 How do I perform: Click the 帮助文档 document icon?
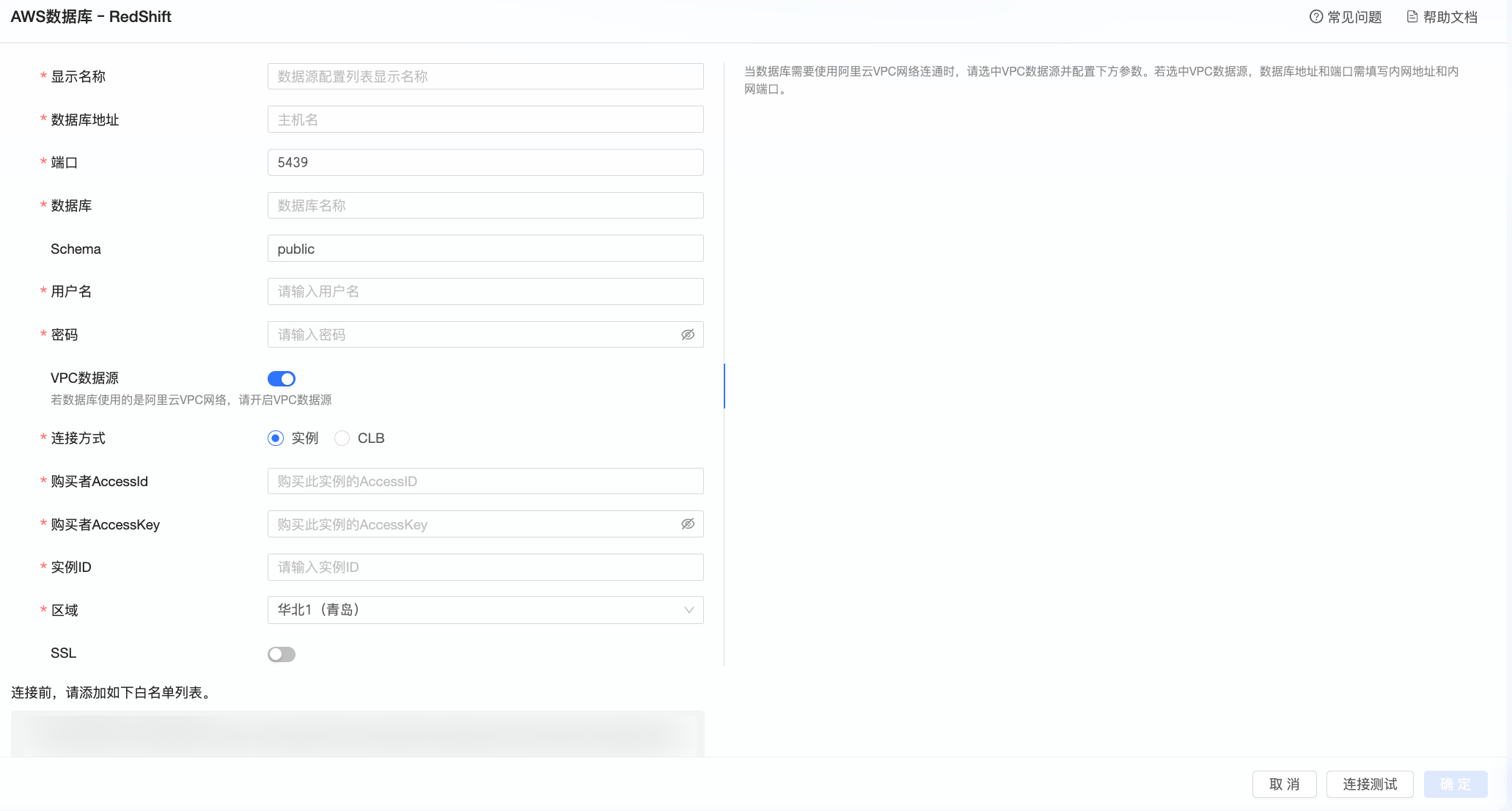1412,17
